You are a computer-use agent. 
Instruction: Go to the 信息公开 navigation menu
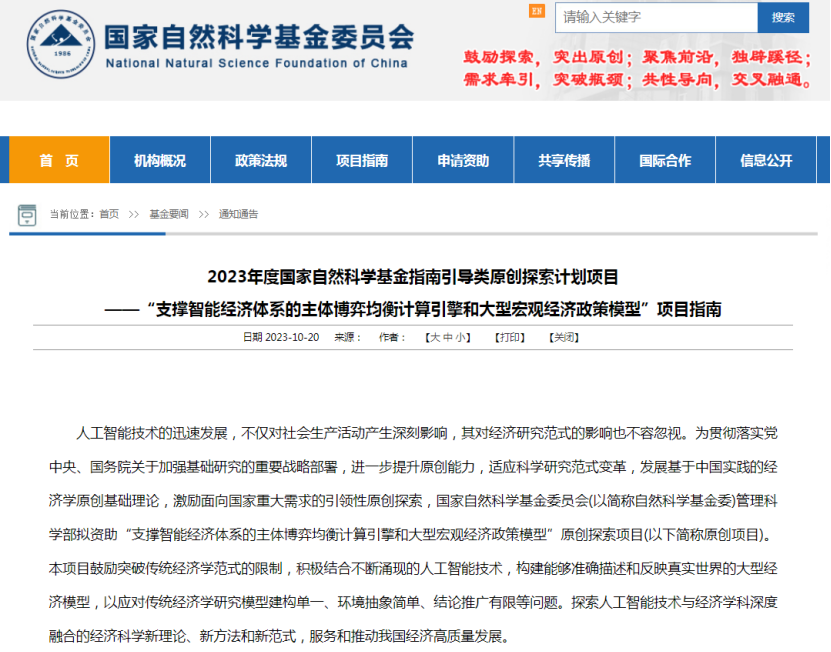coord(766,160)
